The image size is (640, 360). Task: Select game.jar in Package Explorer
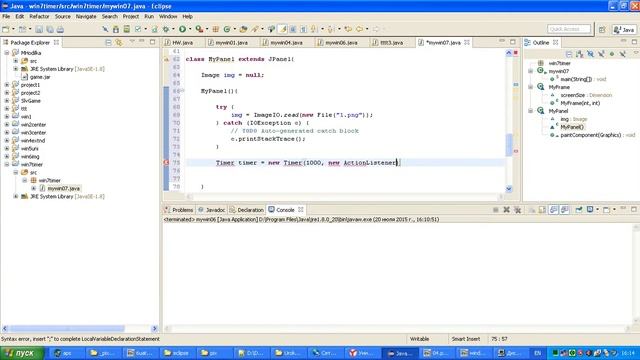point(40,77)
